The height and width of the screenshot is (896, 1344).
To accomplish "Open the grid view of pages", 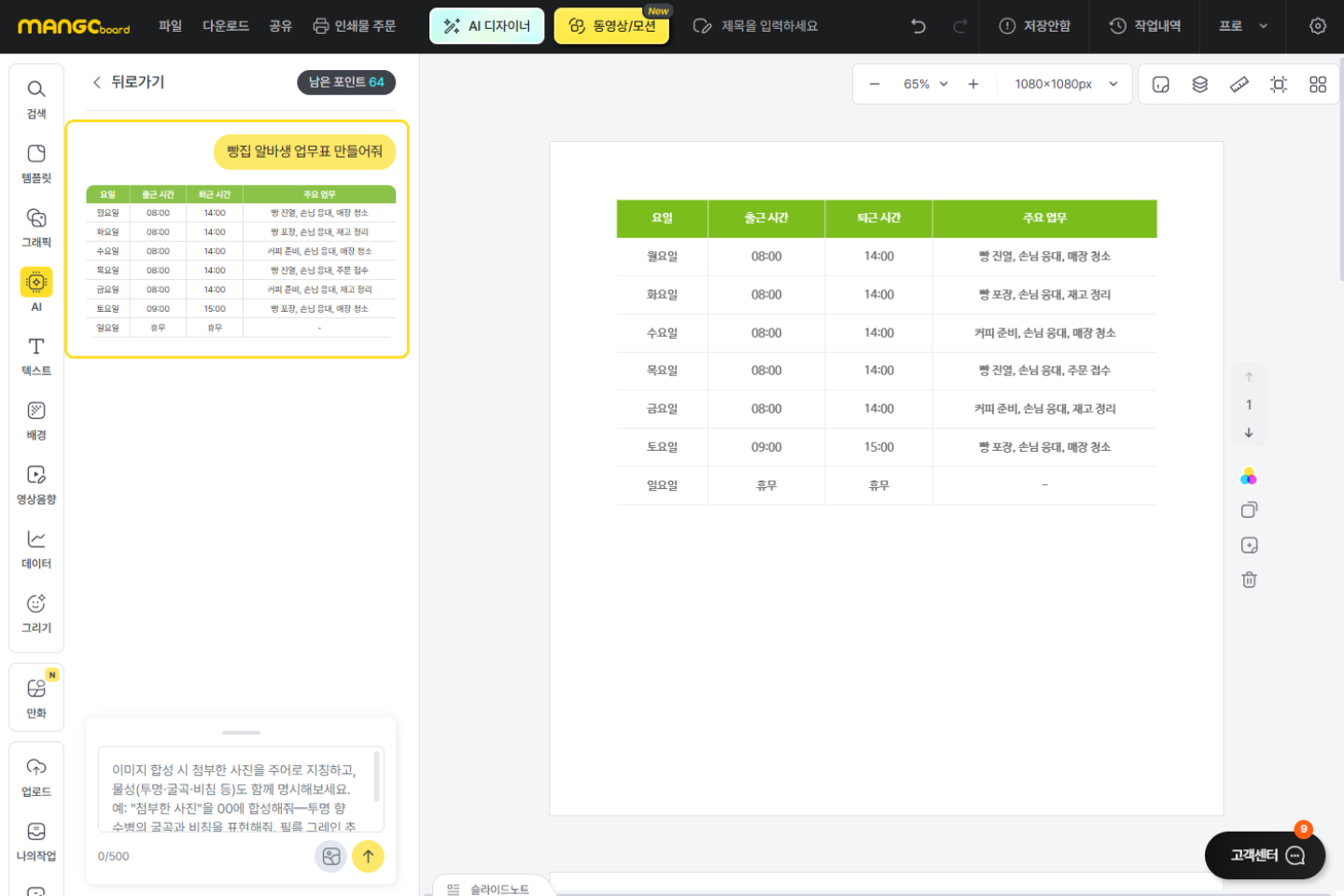I will pos(1318,84).
